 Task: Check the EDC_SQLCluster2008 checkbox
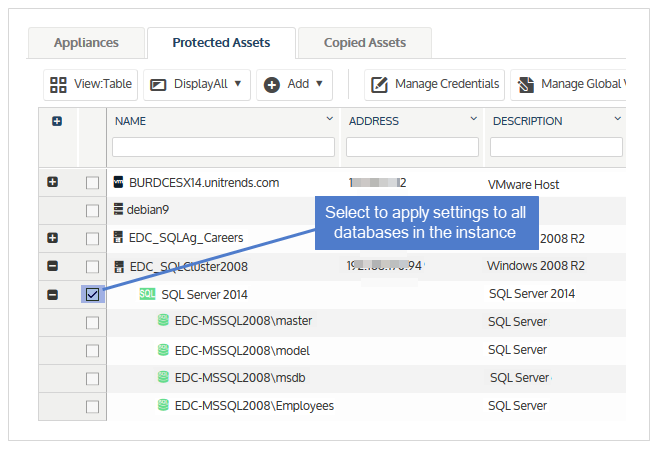point(92,267)
